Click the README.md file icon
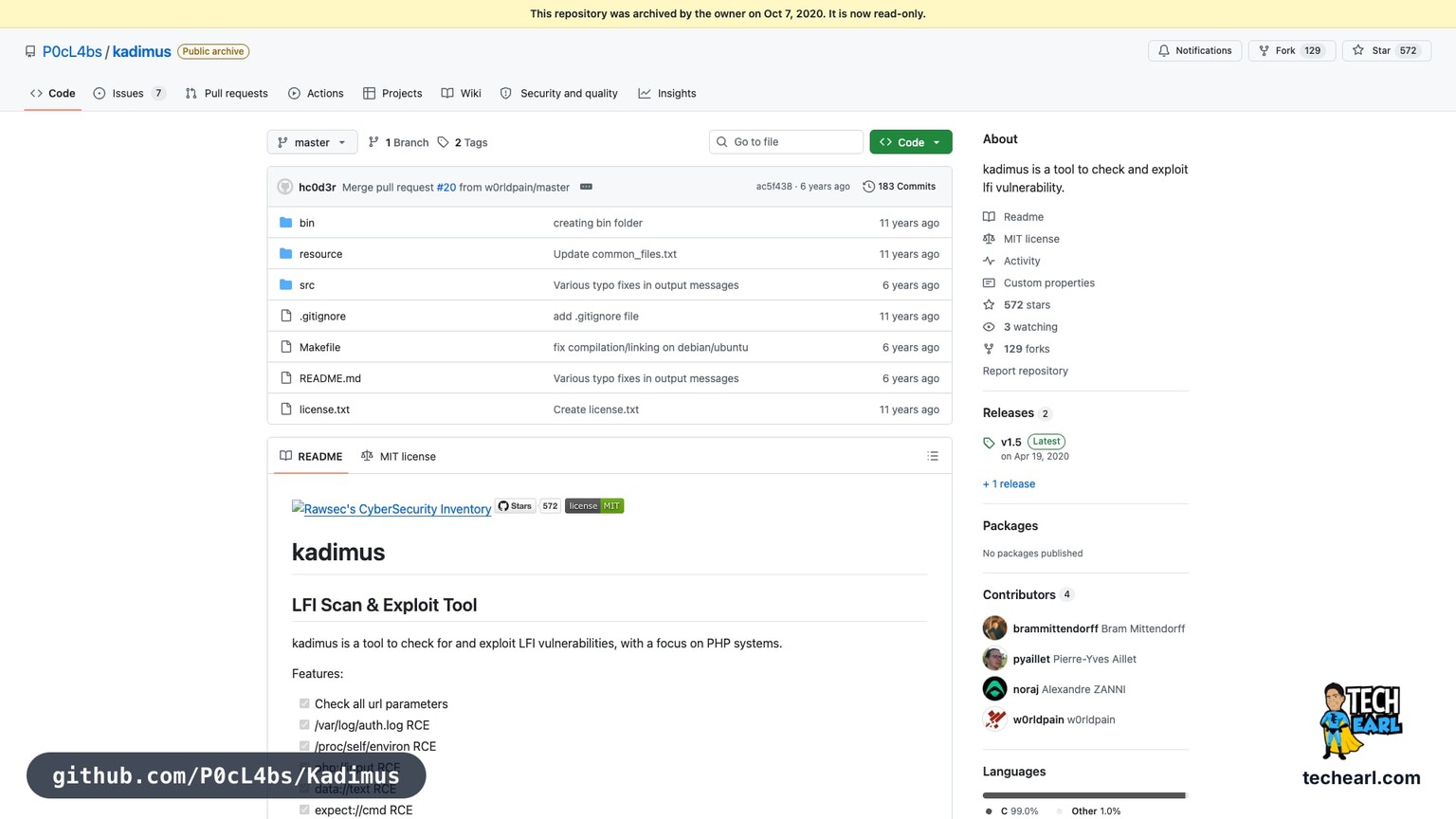 pyautogui.click(x=286, y=378)
